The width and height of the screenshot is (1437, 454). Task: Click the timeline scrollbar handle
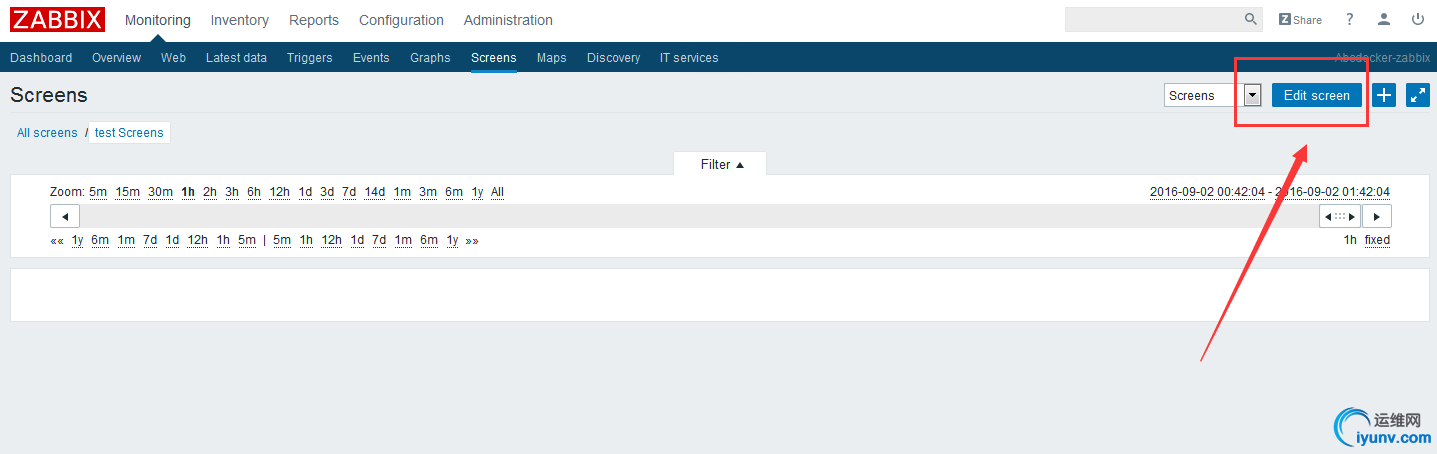(1340, 216)
